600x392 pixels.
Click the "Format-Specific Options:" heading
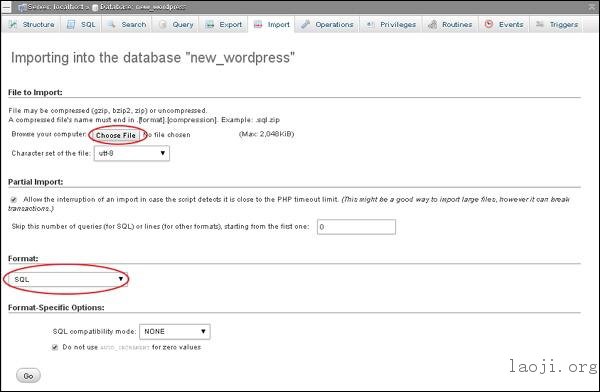click(x=56, y=307)
